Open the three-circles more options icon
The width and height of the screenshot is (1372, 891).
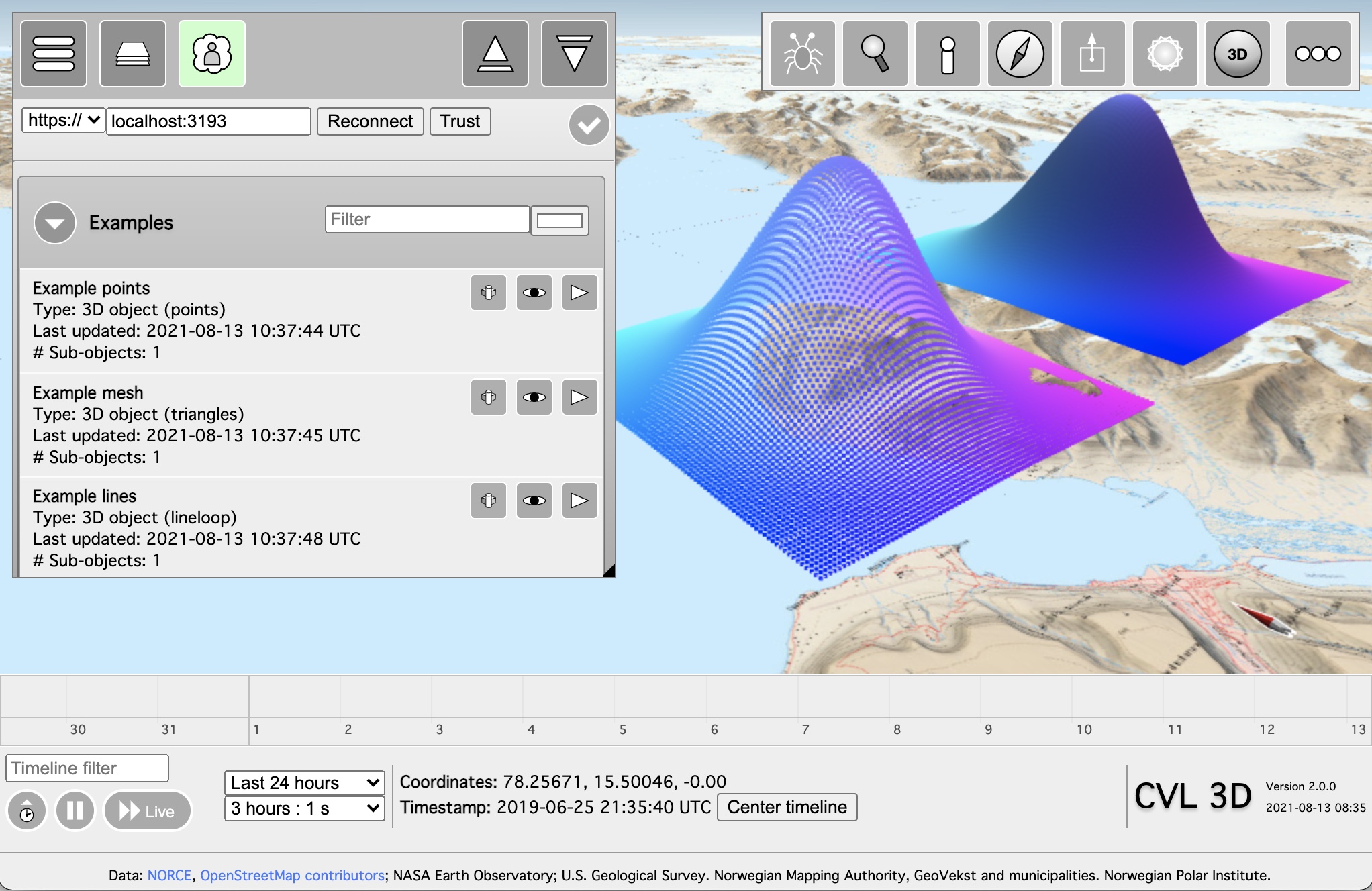click(1318, 54)
